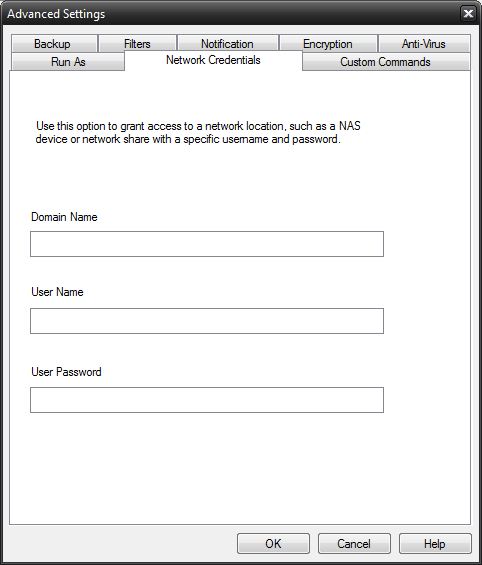This screenshot has width=482, height=565.
Task: Open the Anti-Virus tab
Action: coord(424,44)
